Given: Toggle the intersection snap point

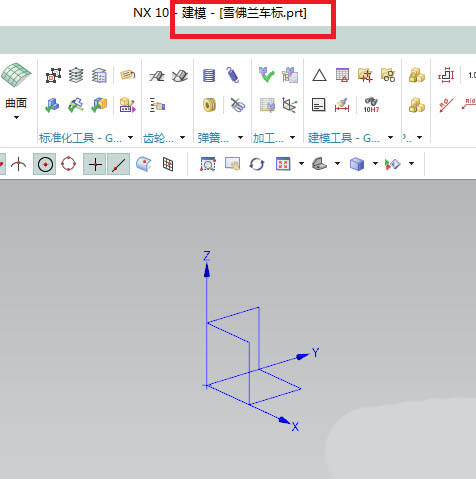Looking at the screenshot, I should (x=95, y=164).
